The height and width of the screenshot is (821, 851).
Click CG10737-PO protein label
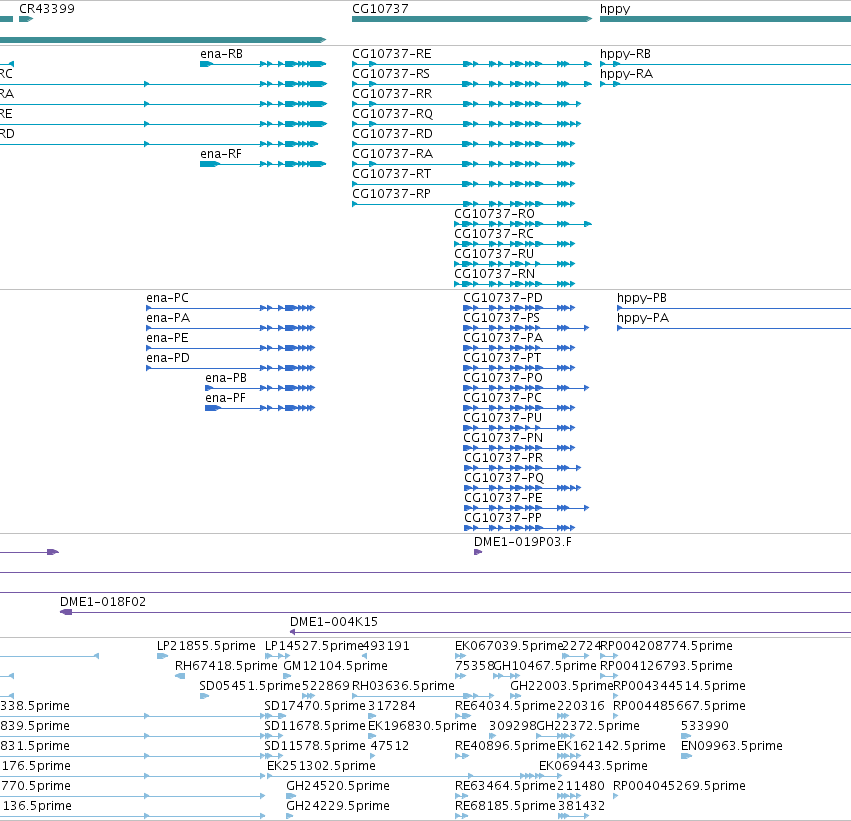503,378
